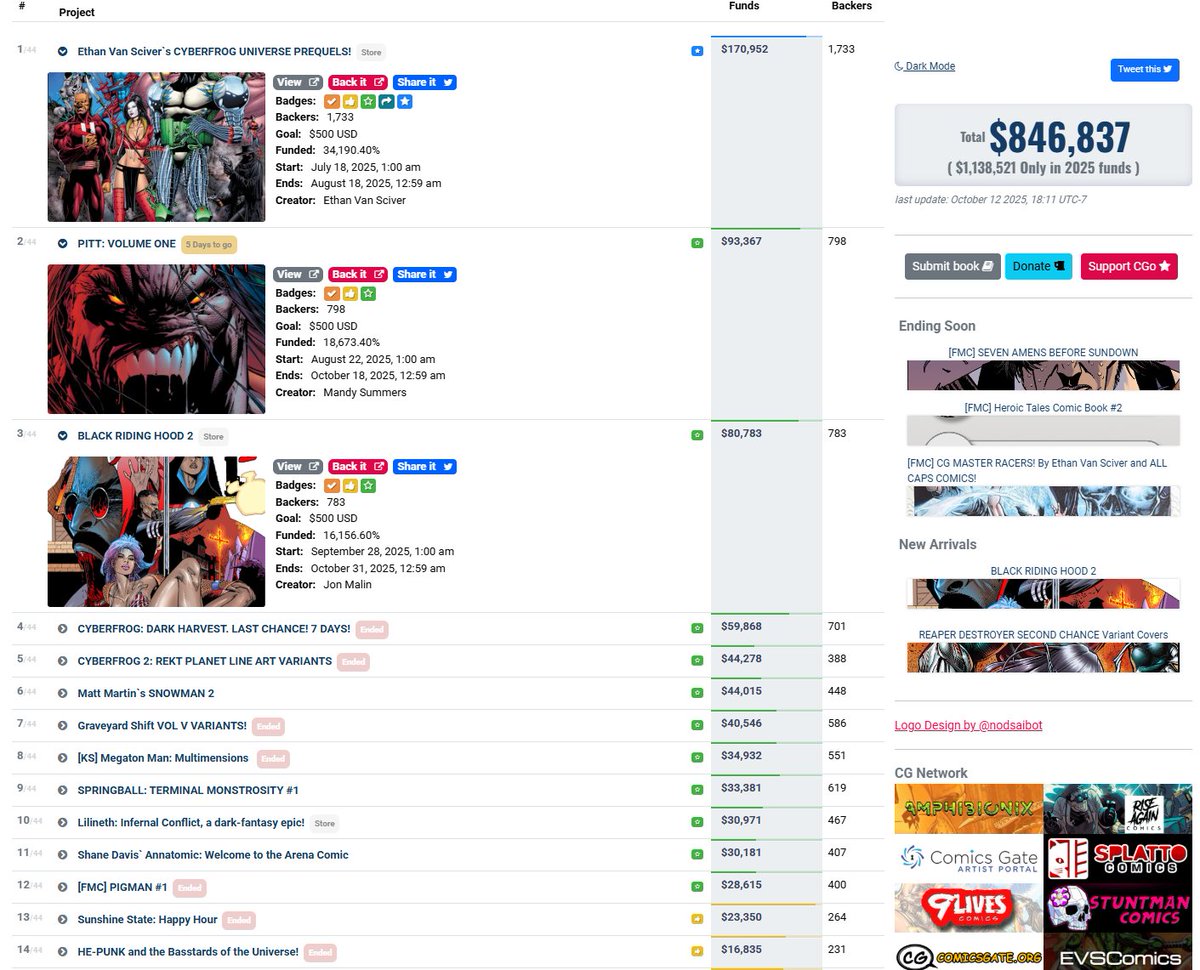Open SEVEN AMENS BEFORE SUNDOWN in Ending Soon
Image resolution: width=1200 pixels, height=970 pixels.
click(x=1043, y=353)
